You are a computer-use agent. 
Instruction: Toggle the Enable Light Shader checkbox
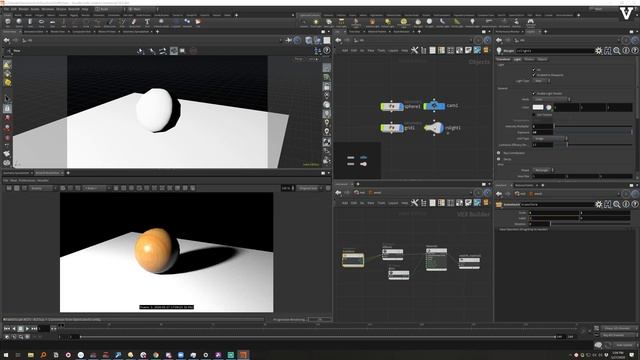[x=534, y=93]
